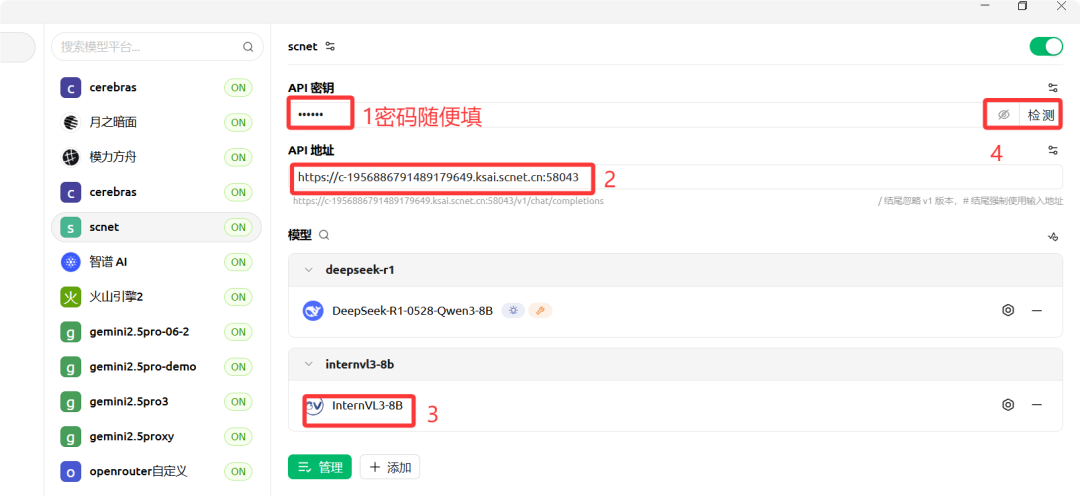
Task: Remove DeepSeek-R1-0528-Qwen3-8B with minus icon
Action: coord(1037,310)
